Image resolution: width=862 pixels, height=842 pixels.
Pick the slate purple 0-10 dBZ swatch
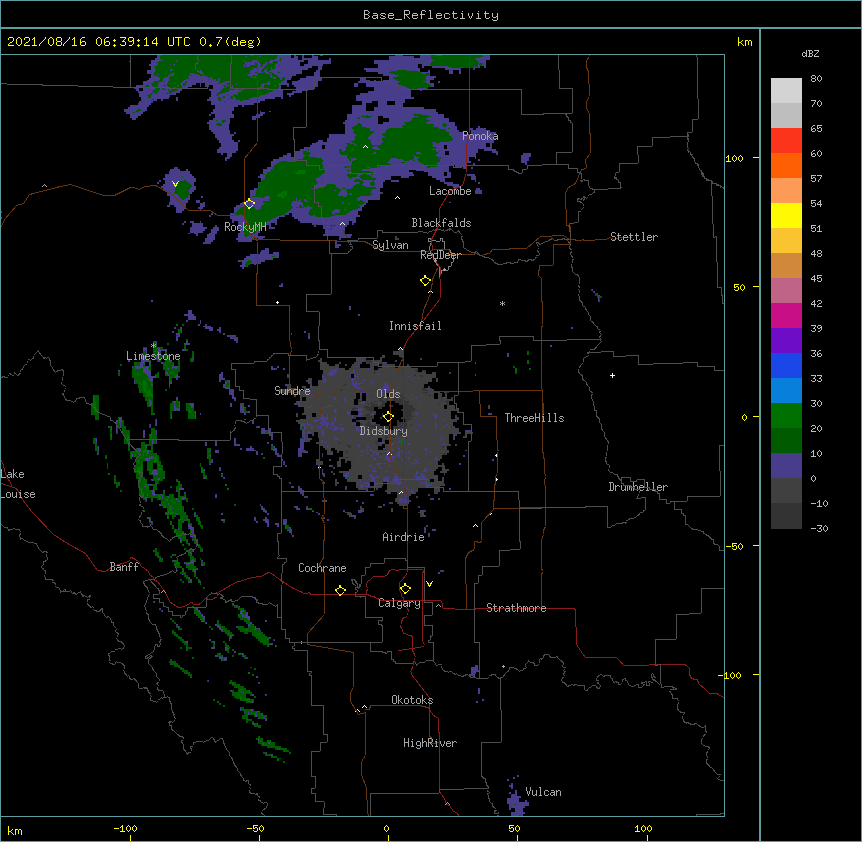786,466
